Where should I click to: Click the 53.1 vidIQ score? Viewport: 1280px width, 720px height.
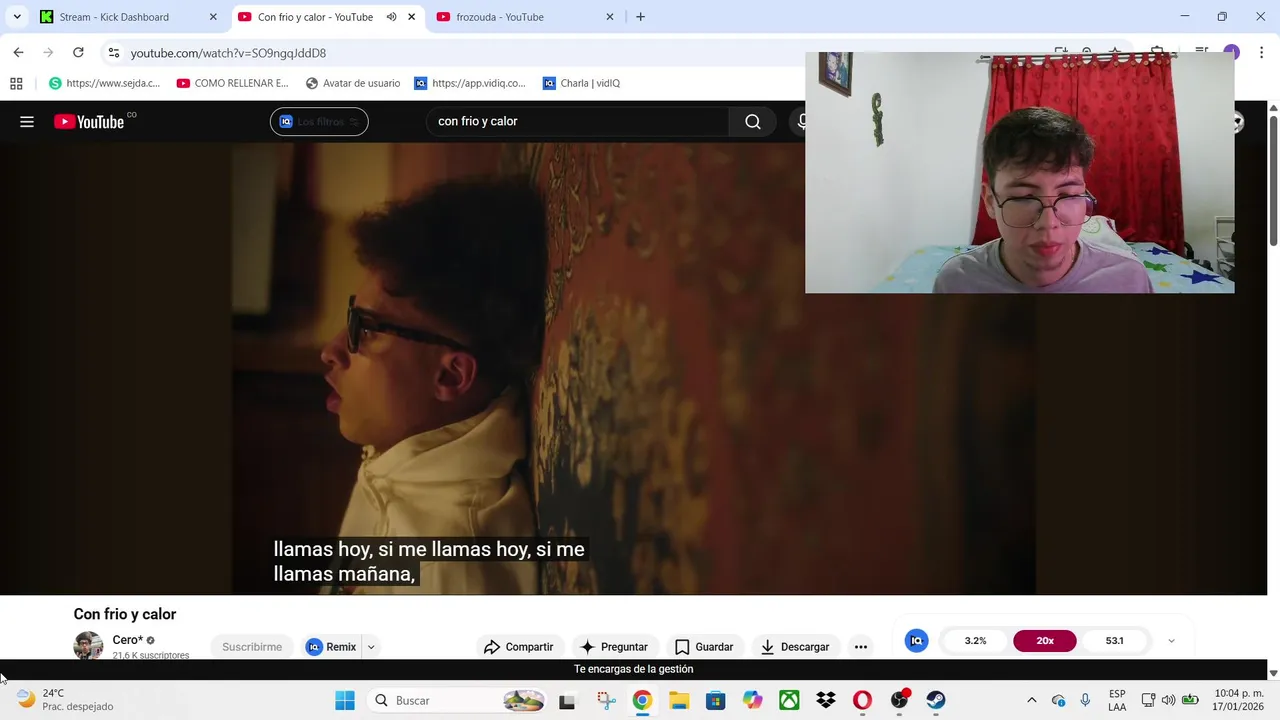(1115, 641)
